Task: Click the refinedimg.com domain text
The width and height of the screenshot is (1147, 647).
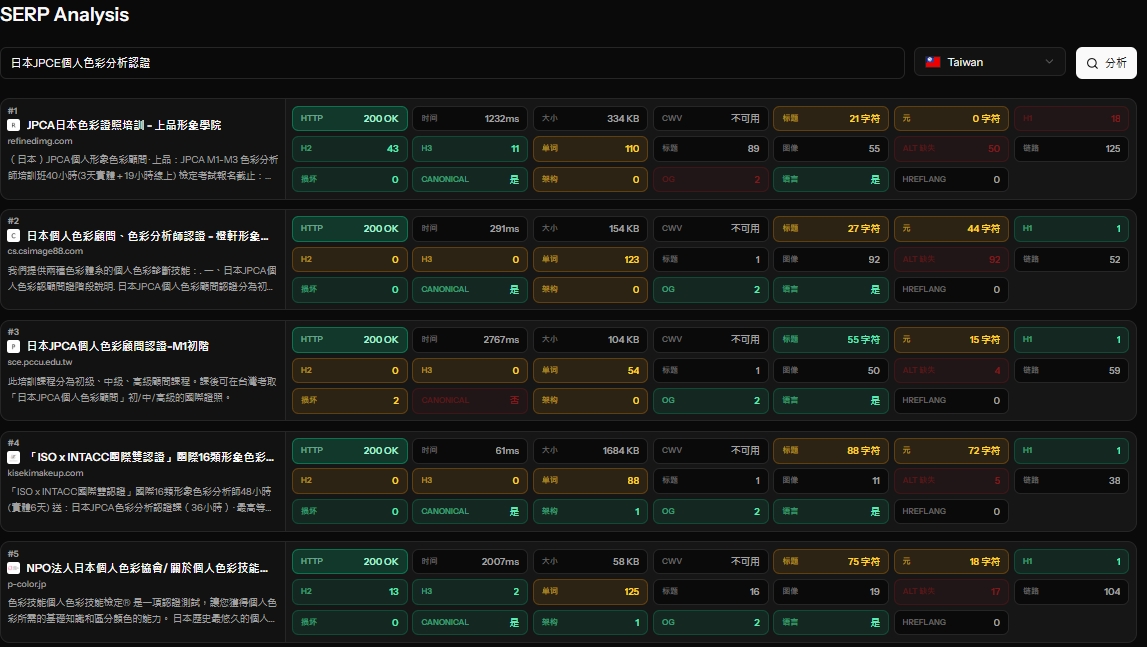Action: click(40, 141)
